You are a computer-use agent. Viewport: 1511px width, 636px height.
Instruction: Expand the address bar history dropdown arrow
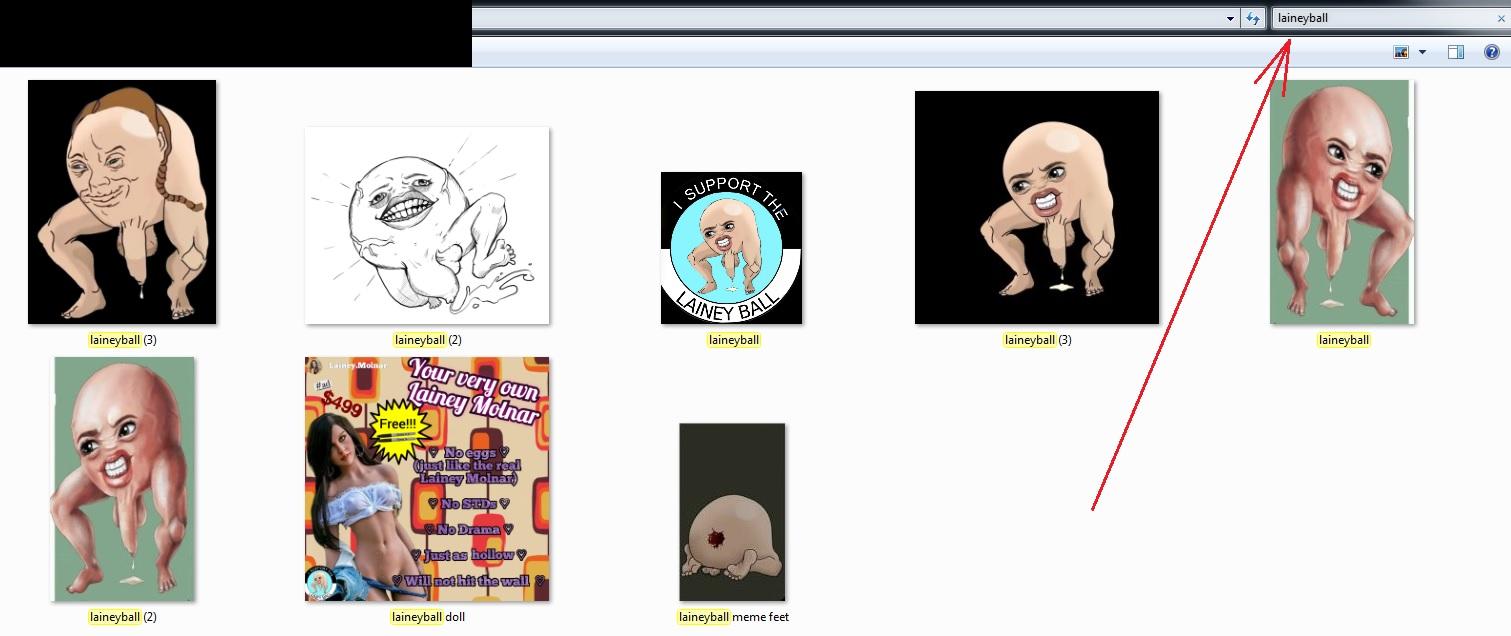pos(1230,19)
